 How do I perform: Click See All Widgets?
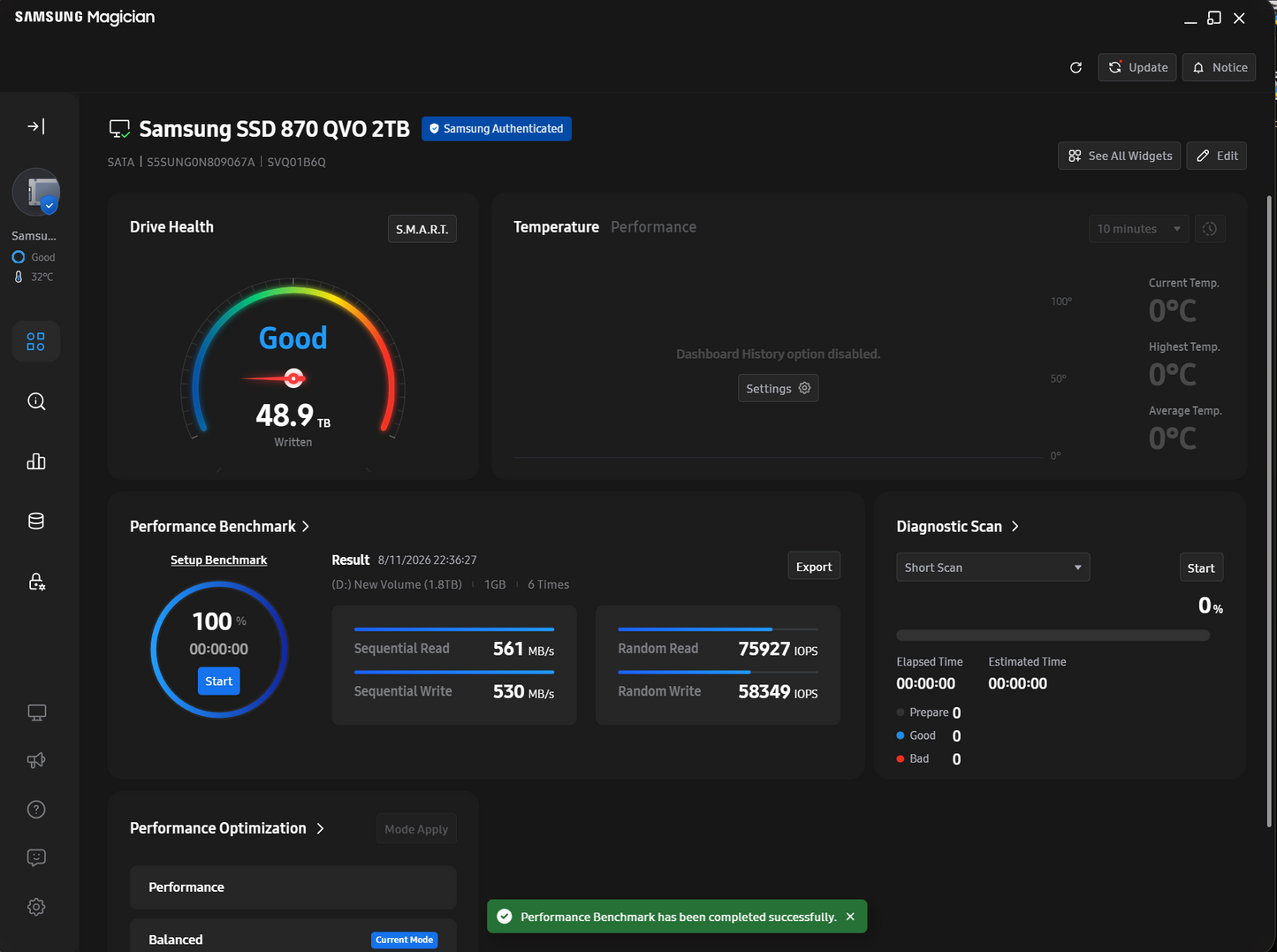click(x=1120, y=156)
